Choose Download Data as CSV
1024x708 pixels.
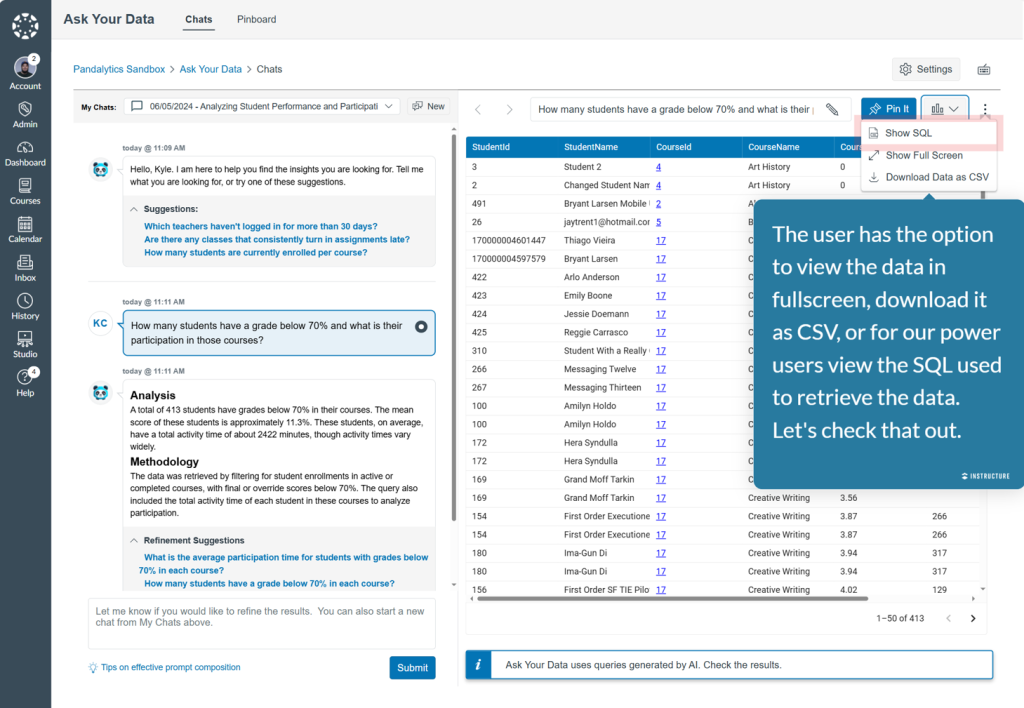[929, 177]
